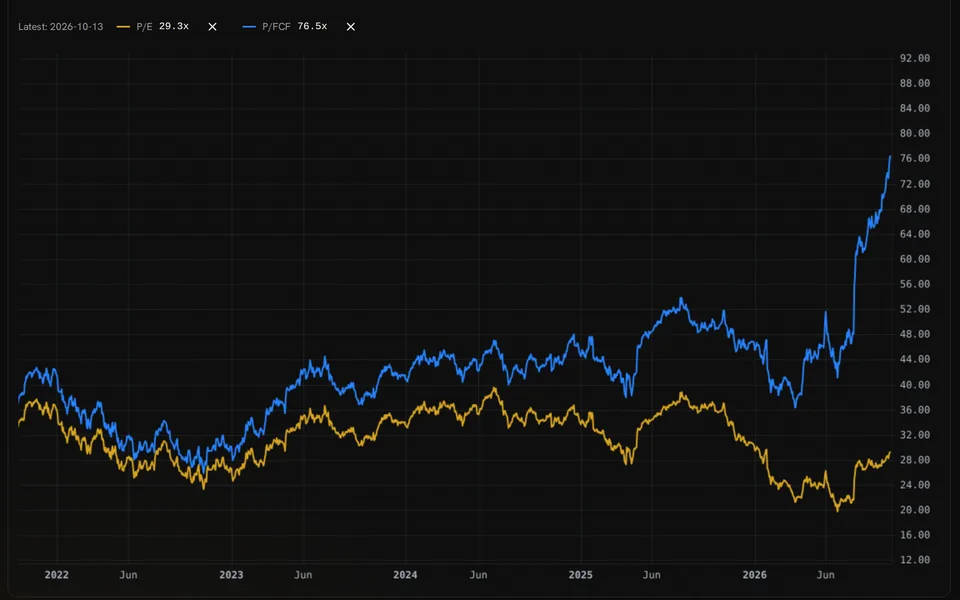Click the P/FCF value 76.5x
960x600 pixels.
pyautogui.click(x=312, y=26)
